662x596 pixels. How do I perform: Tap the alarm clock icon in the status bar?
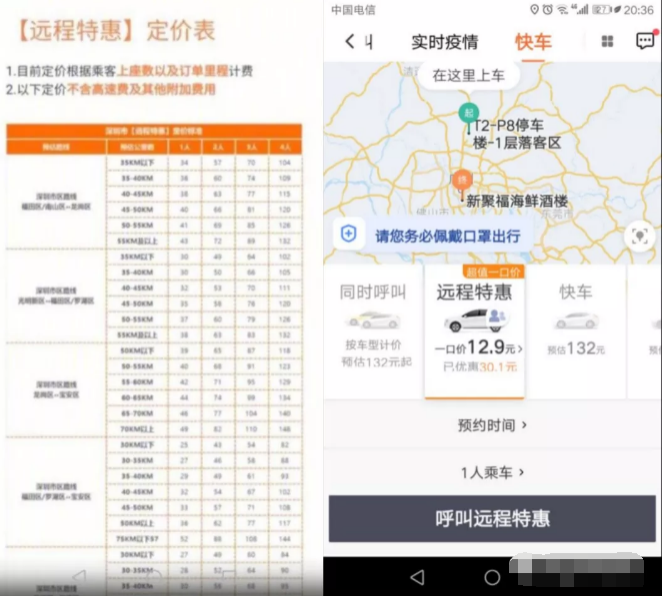pos(548,9)
